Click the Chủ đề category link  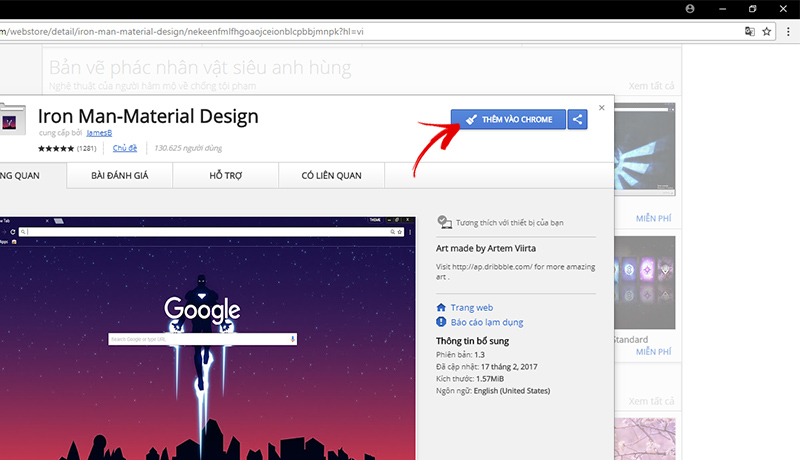point(125,148)
